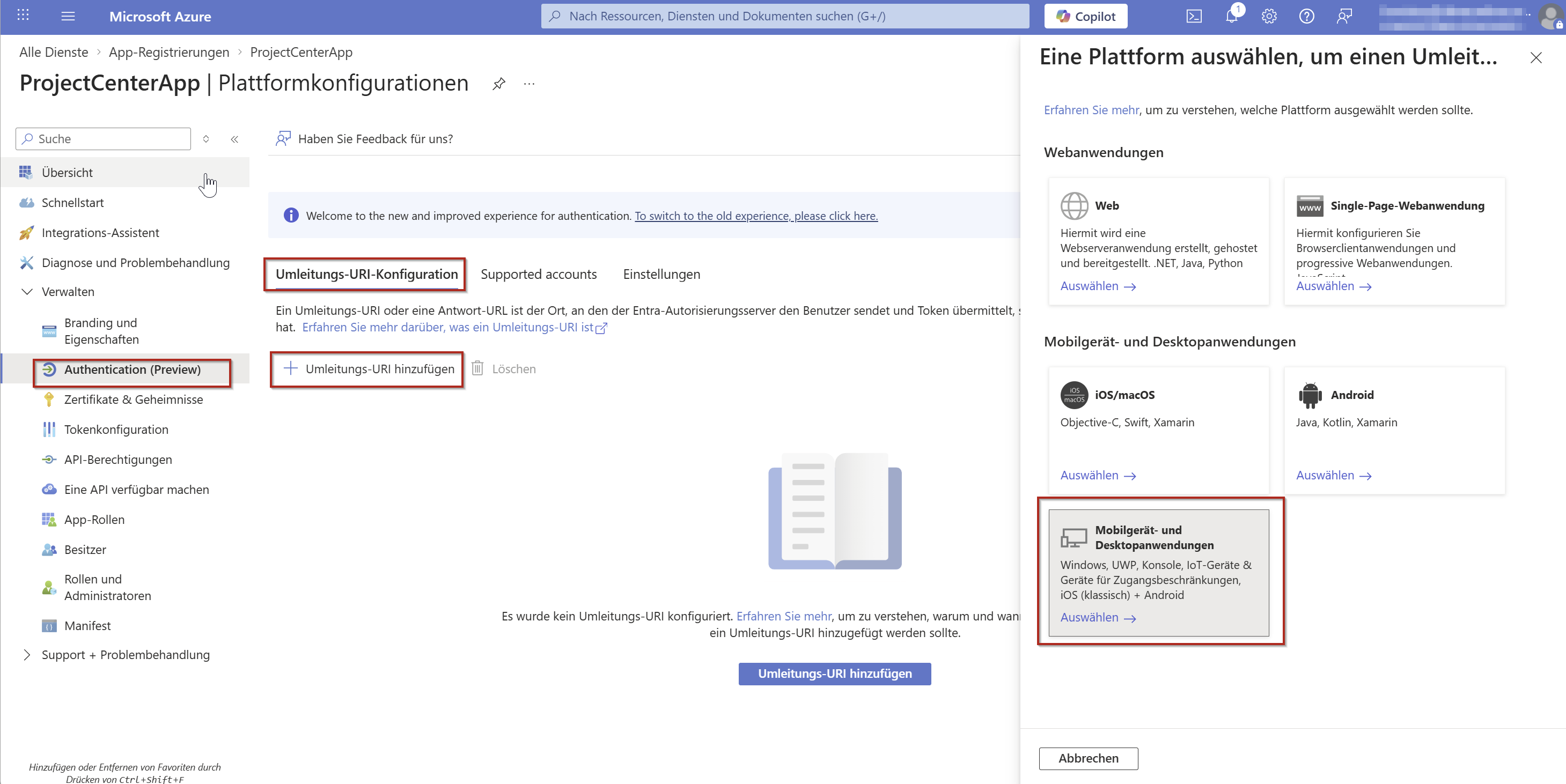
Task: Open Eine API verfügbar machen
Action: [125, 490]
